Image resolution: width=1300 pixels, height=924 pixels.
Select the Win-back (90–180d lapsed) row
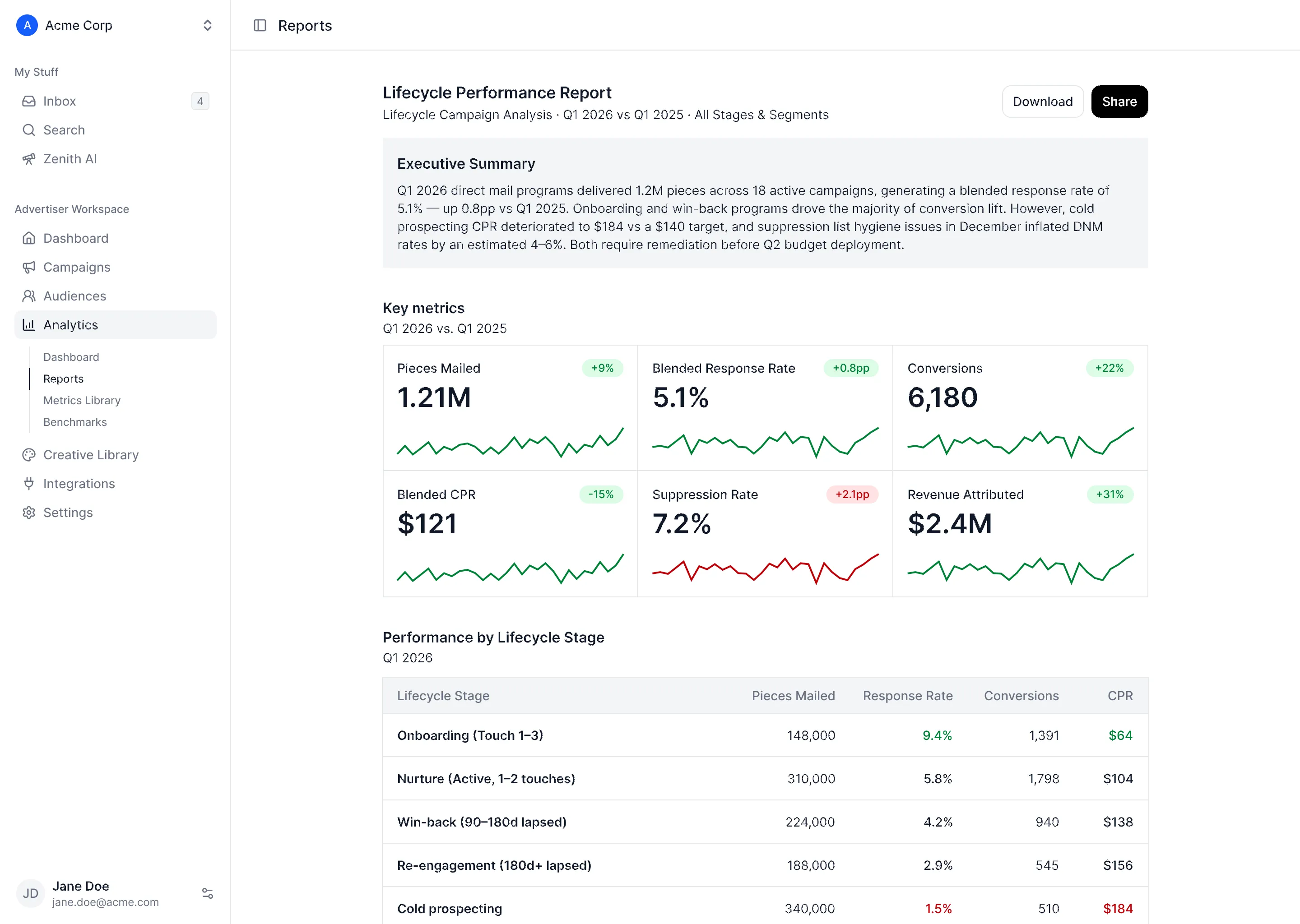tap(765, 822)
